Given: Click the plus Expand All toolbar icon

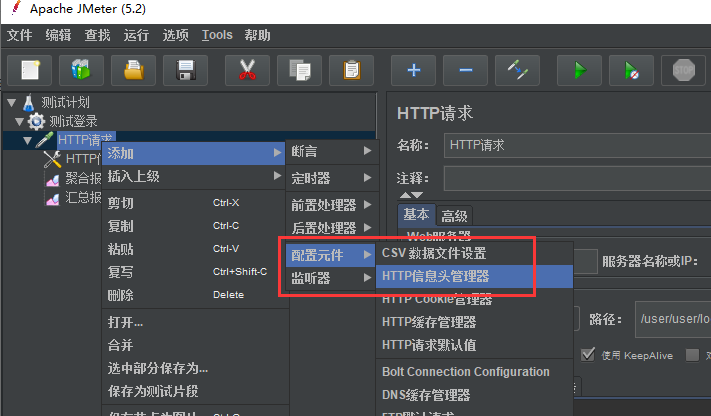Looking at the screenshot, I should click(413, 70).
